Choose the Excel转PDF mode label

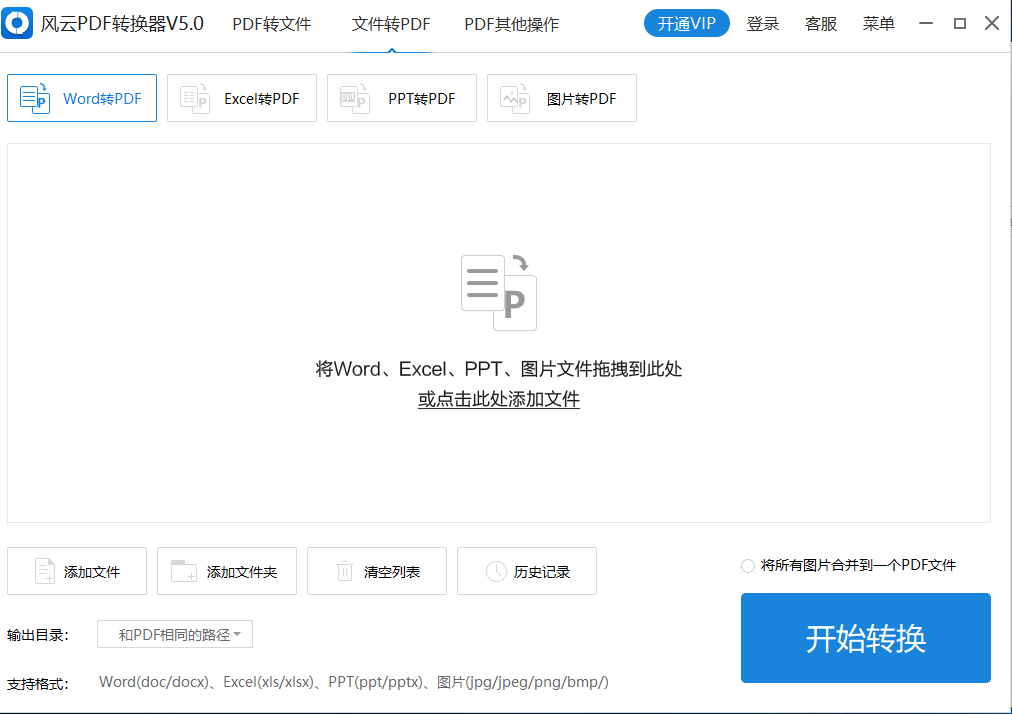pyautogui.click(x=261, y=99)
